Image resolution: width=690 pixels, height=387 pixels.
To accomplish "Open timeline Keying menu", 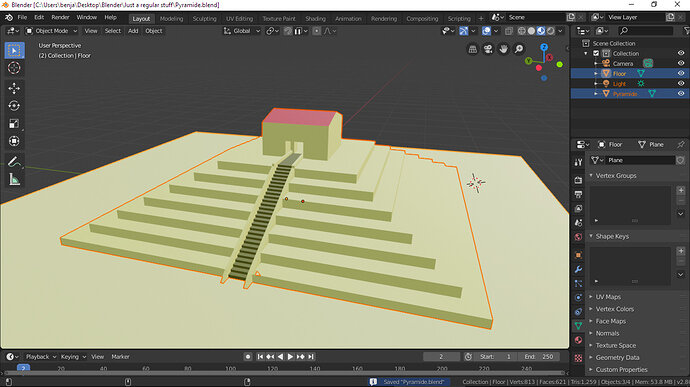I will 73,357.
